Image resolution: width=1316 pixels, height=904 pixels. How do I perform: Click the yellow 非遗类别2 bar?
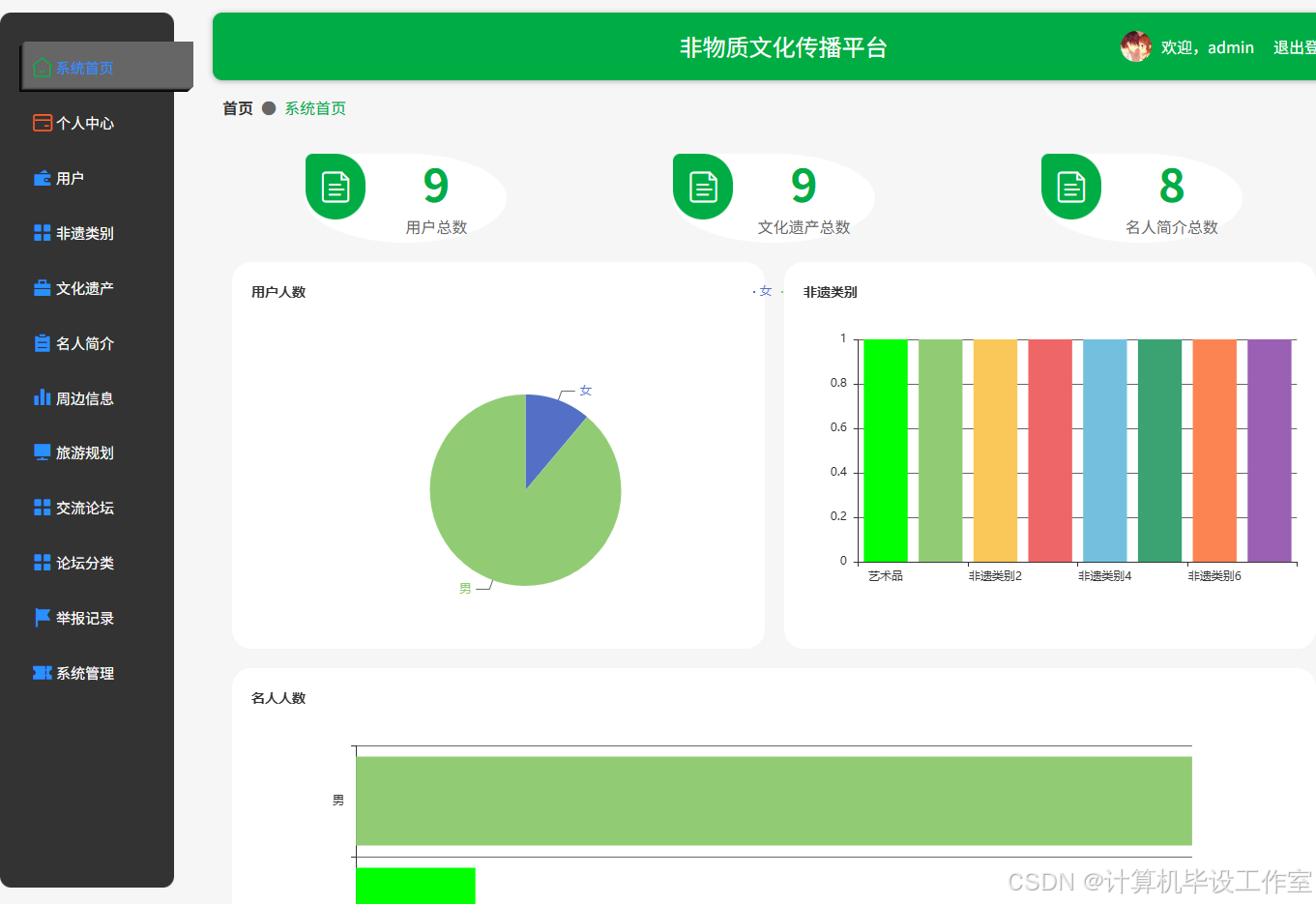tap(995, 451)
